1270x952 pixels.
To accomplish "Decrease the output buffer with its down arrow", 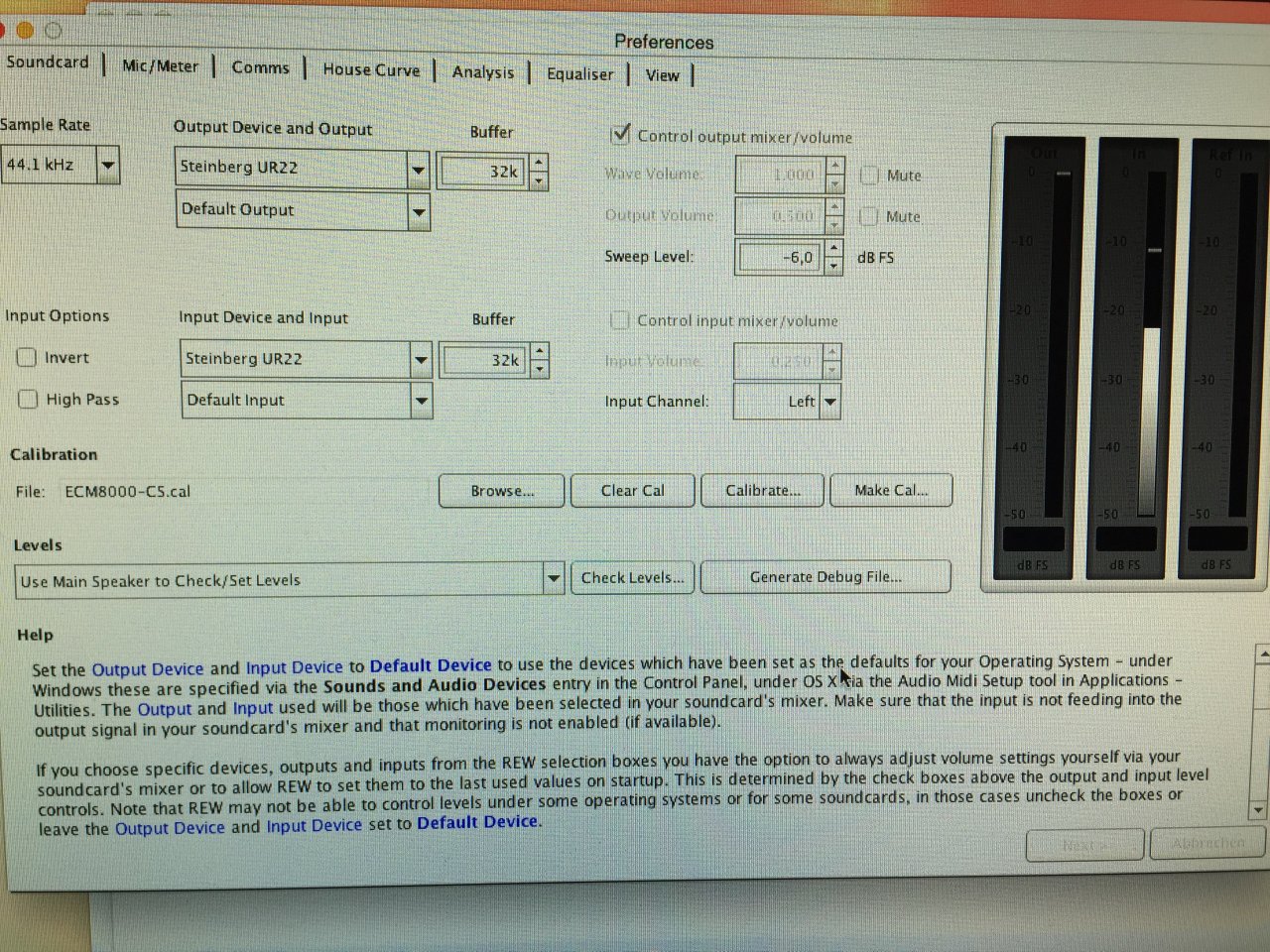I will 538,180.
